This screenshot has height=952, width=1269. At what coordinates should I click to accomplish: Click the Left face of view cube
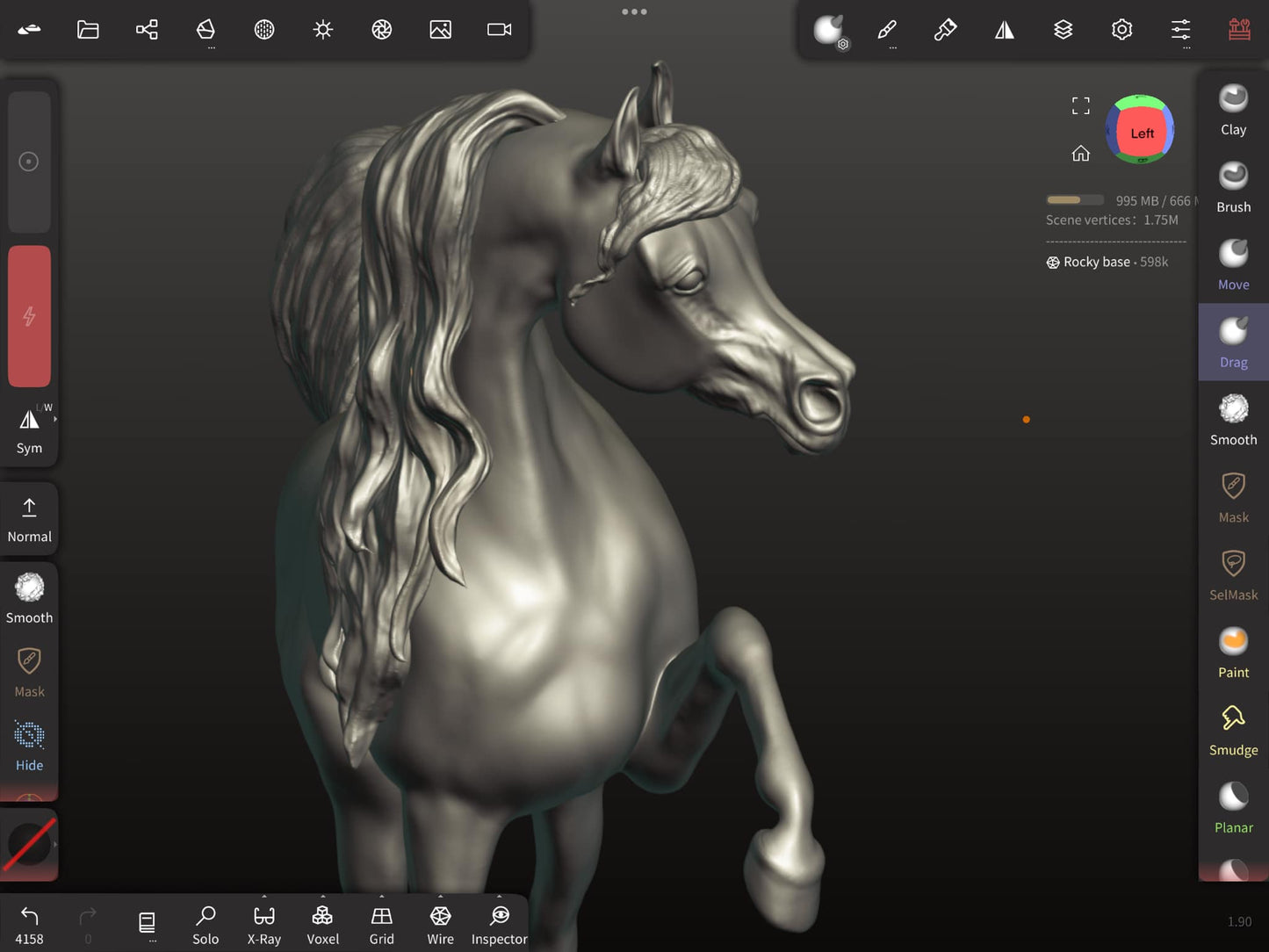click(x=1141, y=133)
